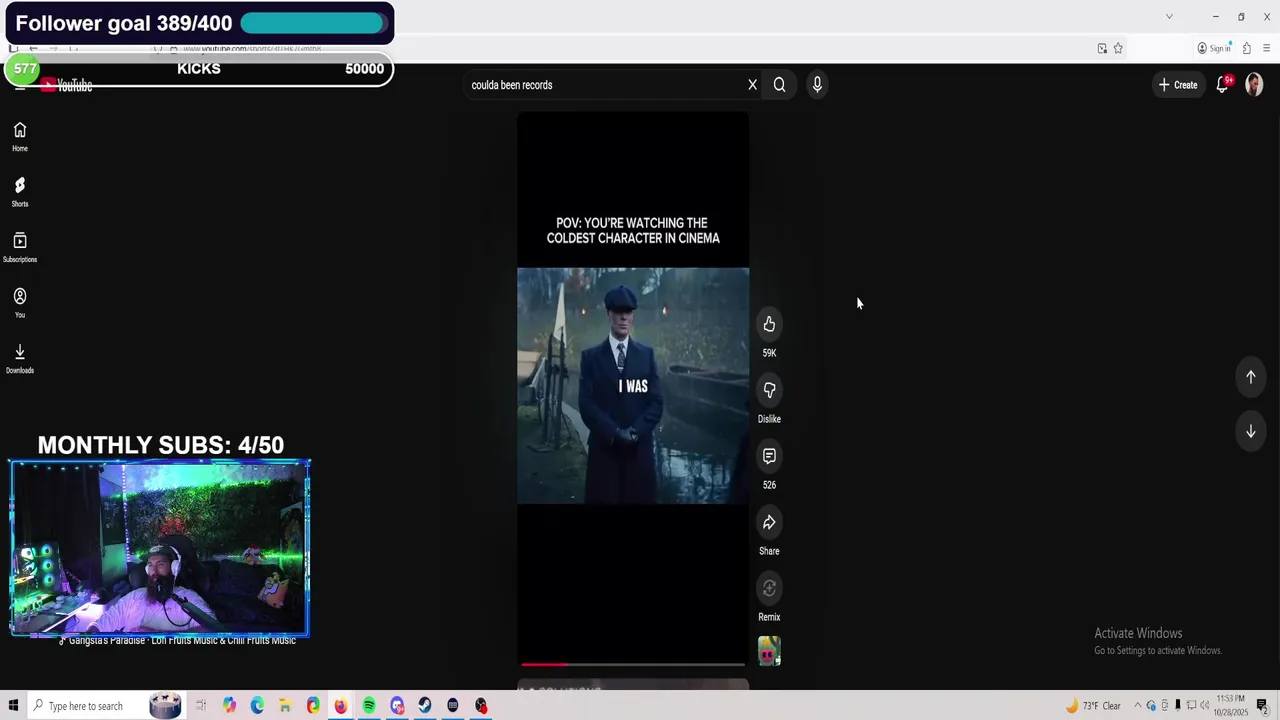
Task: Open File Explorer from the taskbar
Action: click(285, 706)
